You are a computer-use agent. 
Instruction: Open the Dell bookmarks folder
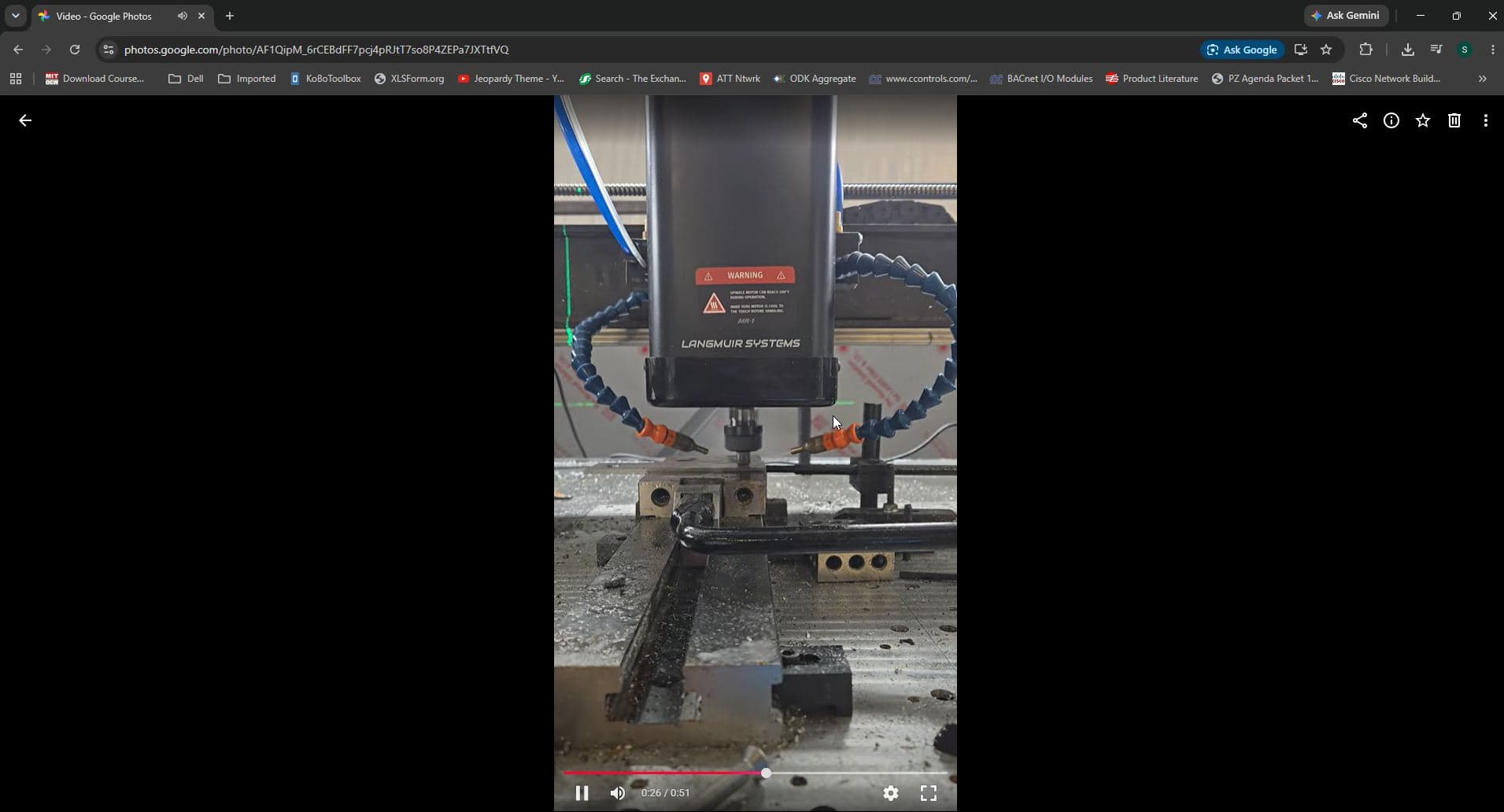tap(187, 79)
